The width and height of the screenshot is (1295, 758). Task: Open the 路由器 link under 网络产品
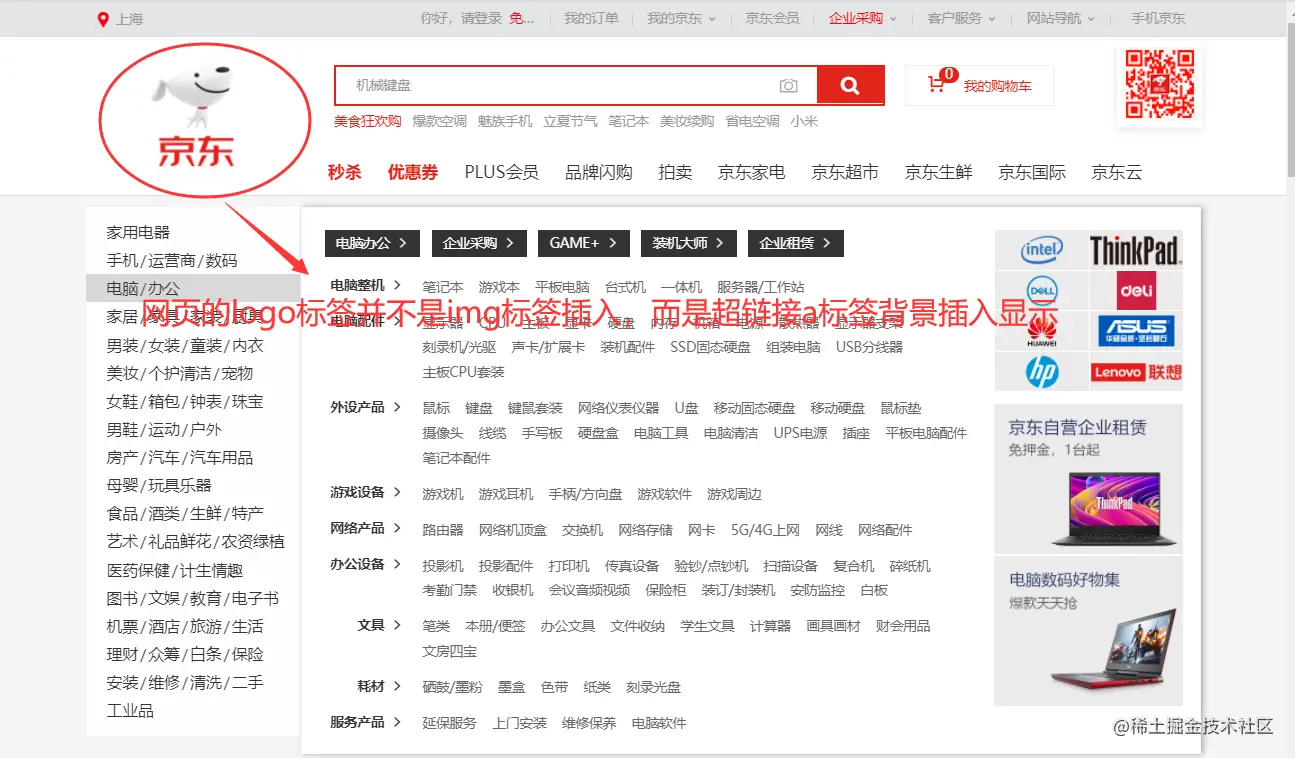(x=443, y=530)
